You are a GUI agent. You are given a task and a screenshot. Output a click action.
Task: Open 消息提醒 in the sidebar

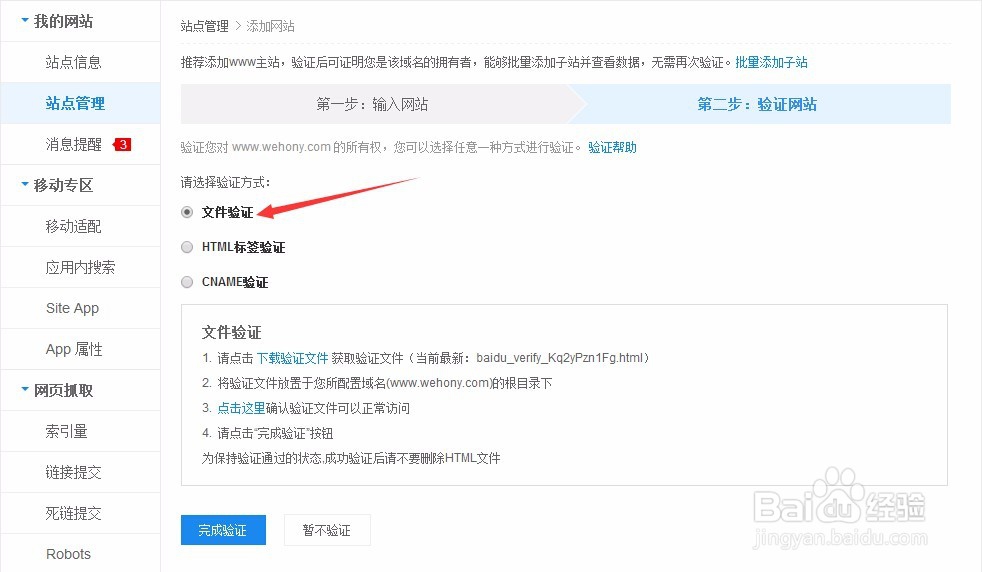(x=73, y=145)
